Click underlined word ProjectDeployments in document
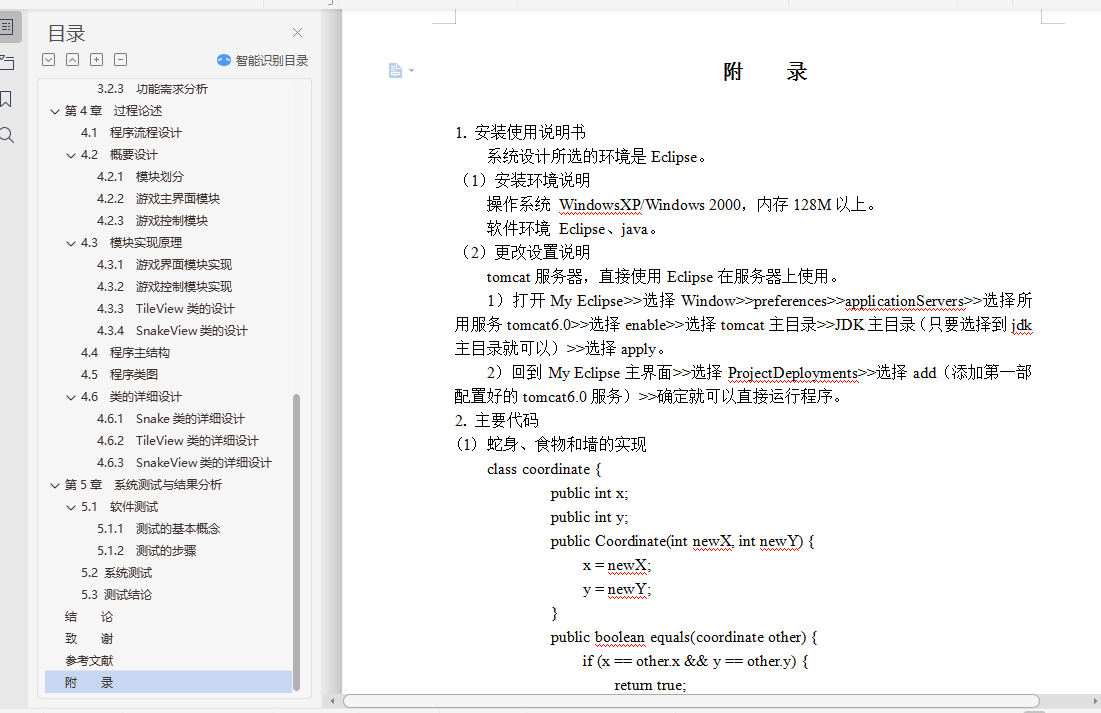This screenshot has width=1101, height=713. tap(793, 373)
